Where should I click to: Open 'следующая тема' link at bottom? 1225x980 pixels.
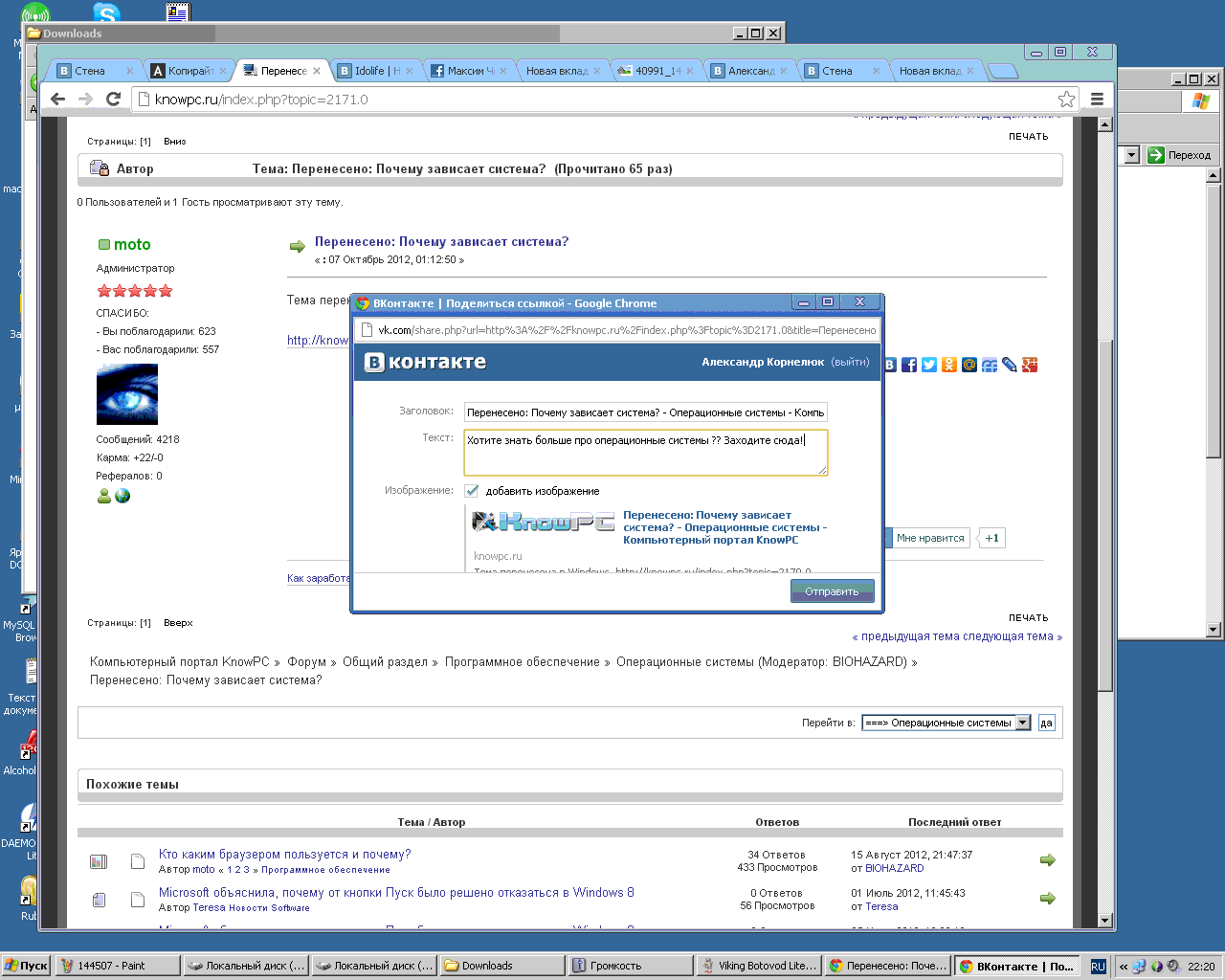tap(1008, 636)
